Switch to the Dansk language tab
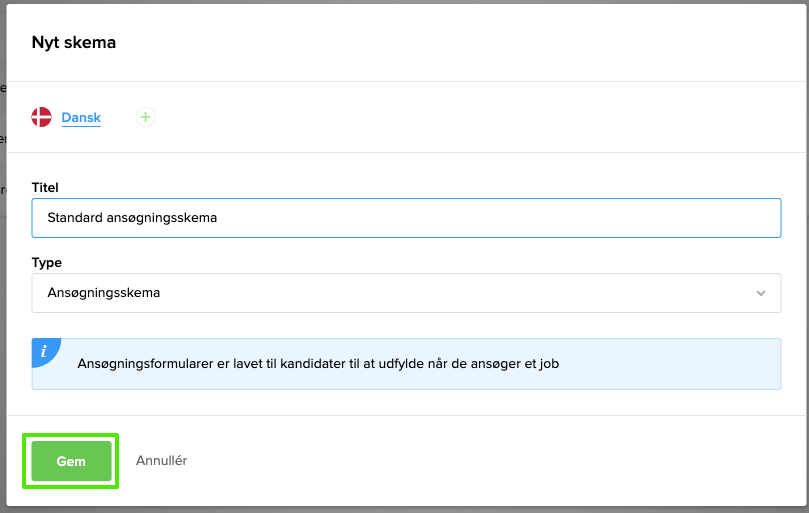Viewport: 809px width, 513px height. (x=81, y=117)
